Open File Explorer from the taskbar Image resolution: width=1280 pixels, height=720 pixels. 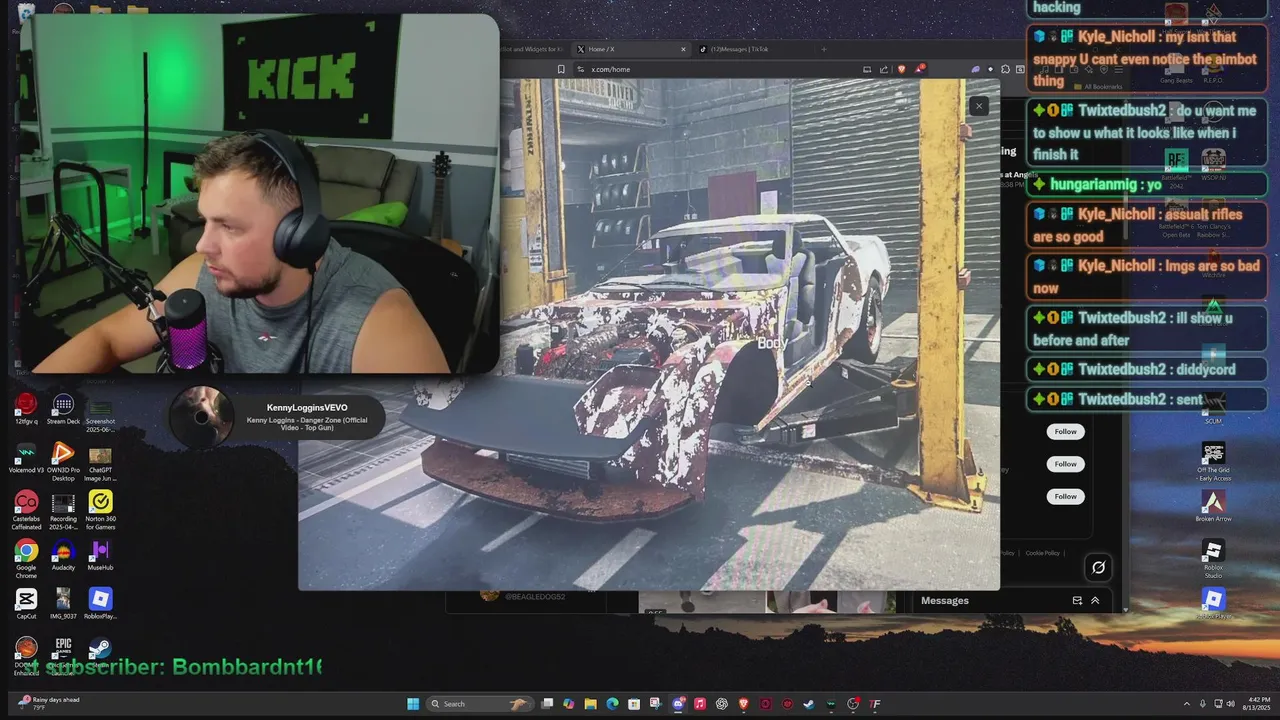coord(590,704)
